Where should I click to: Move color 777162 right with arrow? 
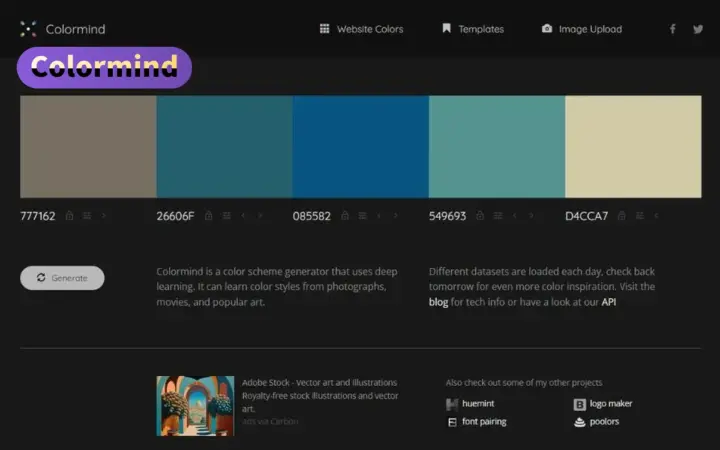click(x=104, y=215)
